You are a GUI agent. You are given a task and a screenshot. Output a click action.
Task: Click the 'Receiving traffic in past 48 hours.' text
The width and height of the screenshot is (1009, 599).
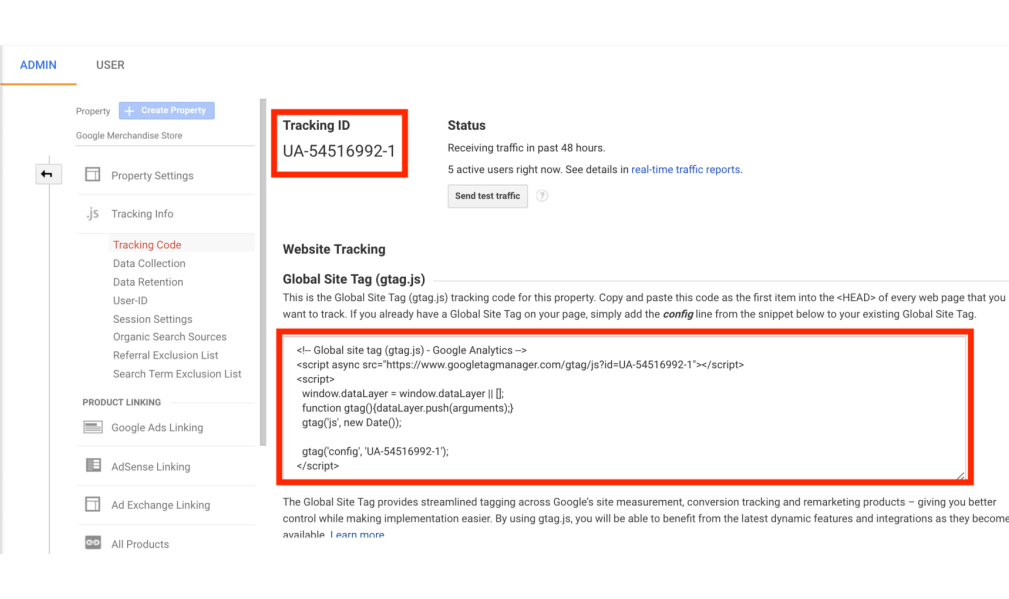coord(526,148)
